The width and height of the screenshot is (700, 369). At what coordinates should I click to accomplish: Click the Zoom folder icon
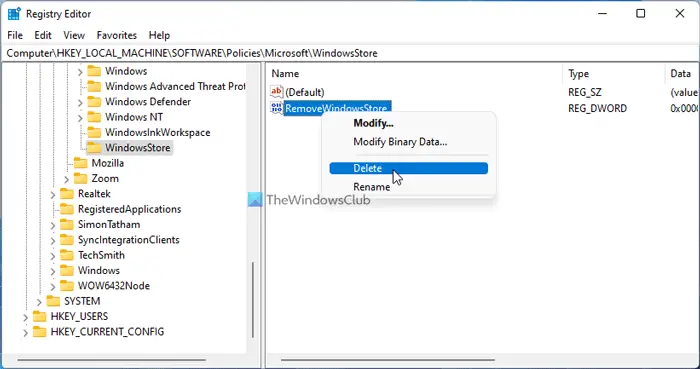click(x=80, y=178)
